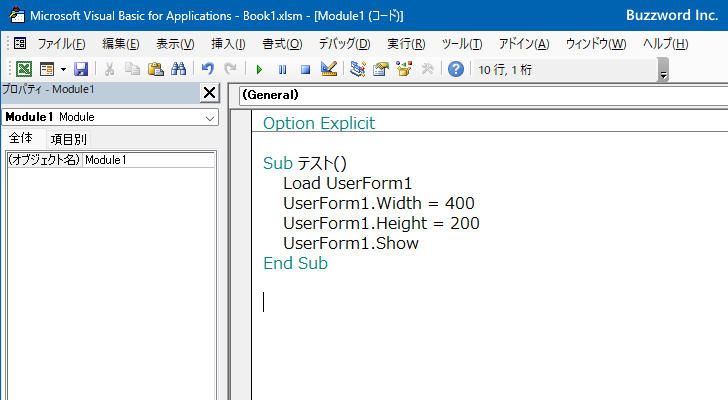Screen dimensions: 728x400
Task: Click the 10 行, 1 桁 cursor position indicator
Action: [505, 70]
